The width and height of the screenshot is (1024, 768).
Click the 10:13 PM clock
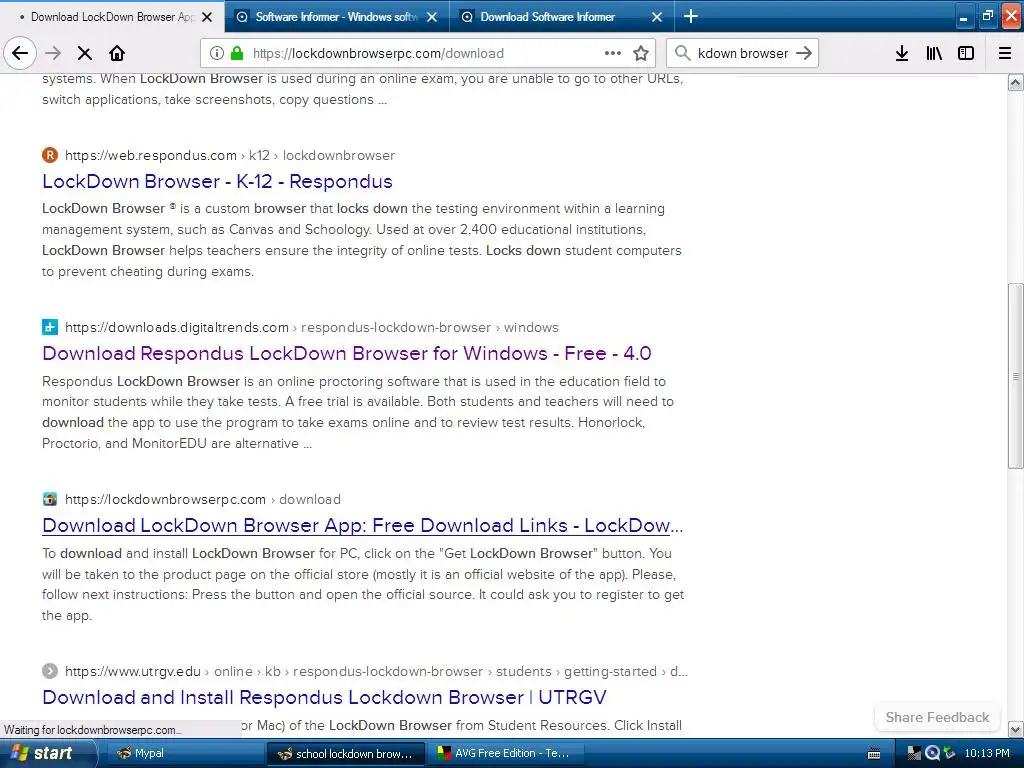point(987,754)
